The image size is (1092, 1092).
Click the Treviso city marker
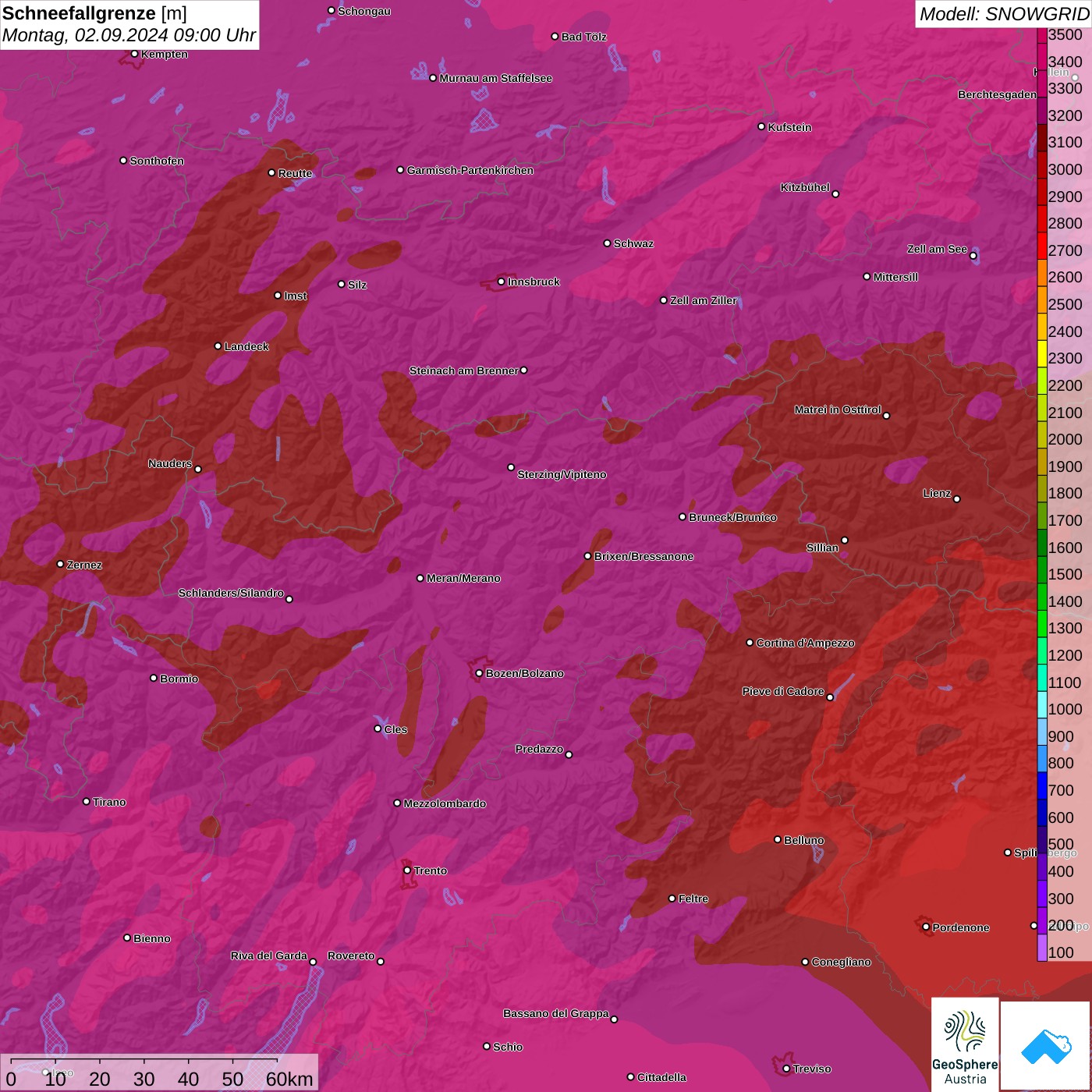pyautogui.click(x=786, y=1069)
